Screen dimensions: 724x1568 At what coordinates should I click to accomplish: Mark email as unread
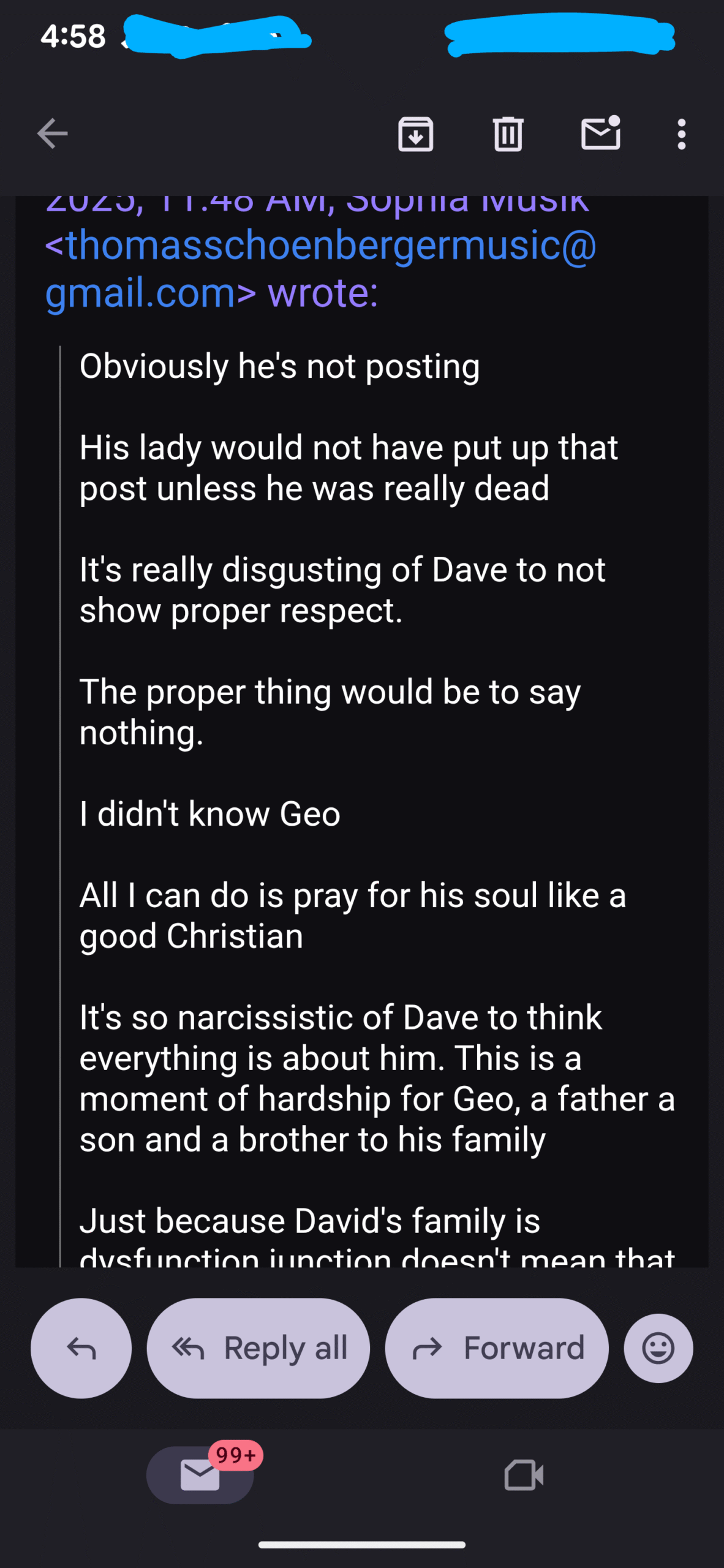click(x=600, y=134)
